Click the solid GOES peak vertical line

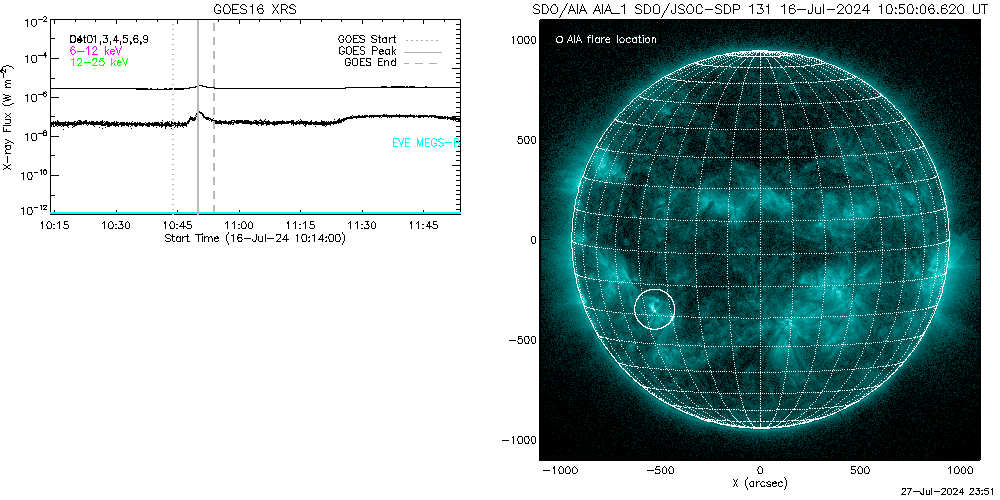pos(198,117)
